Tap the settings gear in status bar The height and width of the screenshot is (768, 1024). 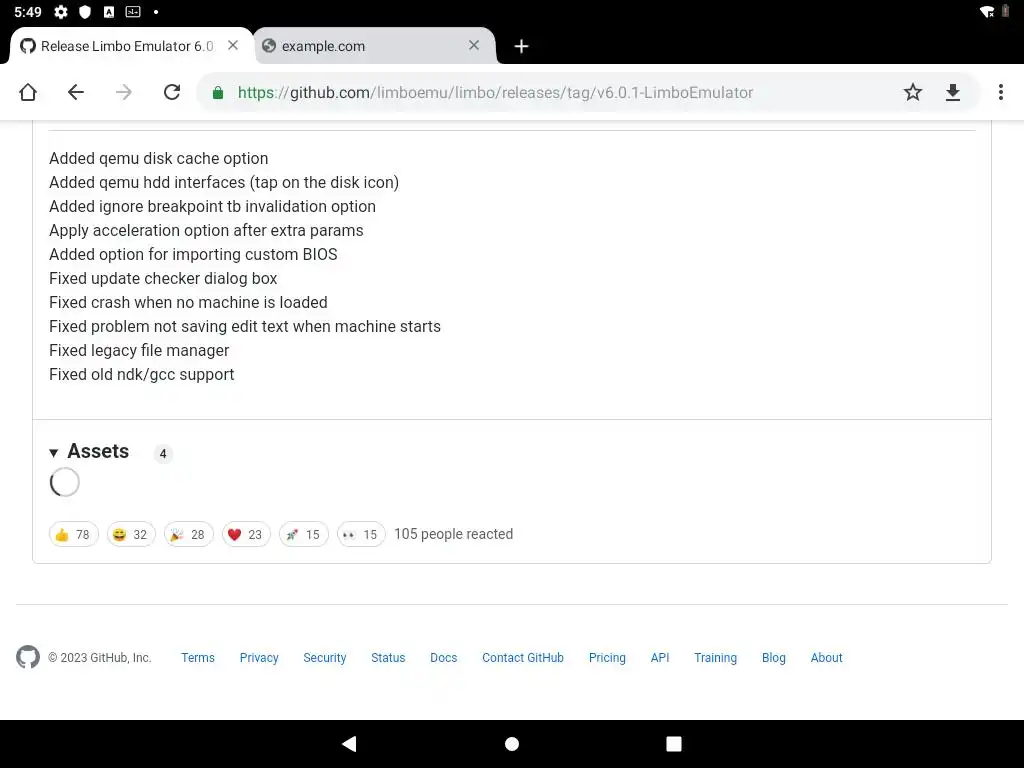61,12
